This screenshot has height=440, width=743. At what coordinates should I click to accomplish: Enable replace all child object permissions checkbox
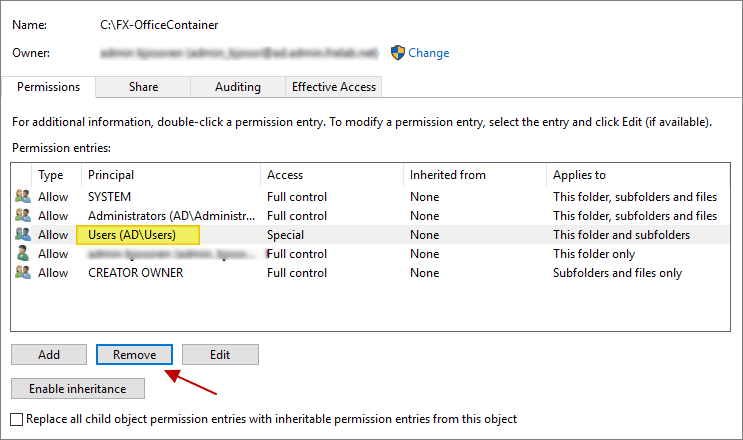pos(16,419)
